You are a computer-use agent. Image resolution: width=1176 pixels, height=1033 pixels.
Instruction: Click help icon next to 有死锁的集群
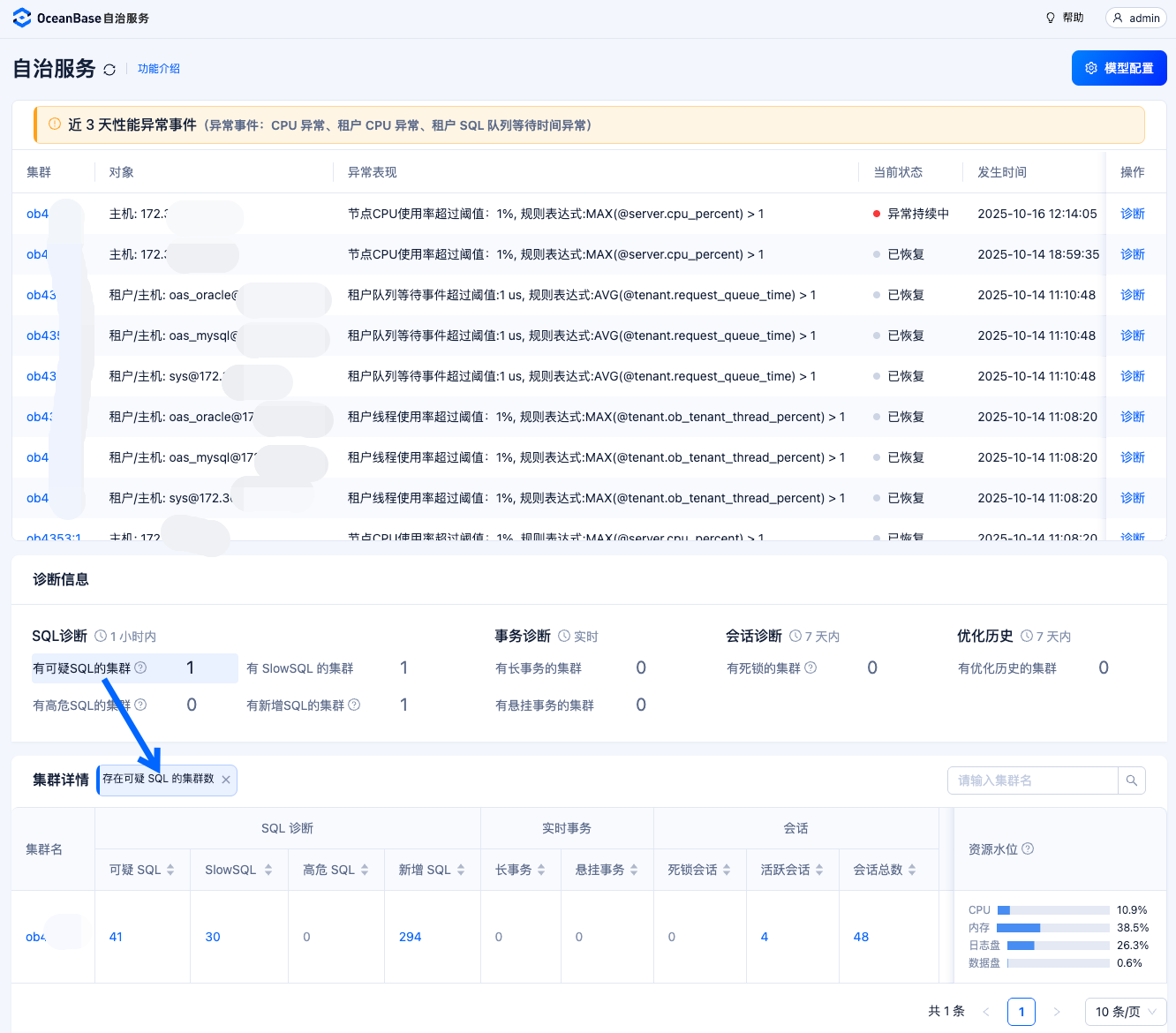(x=810, y=668)
